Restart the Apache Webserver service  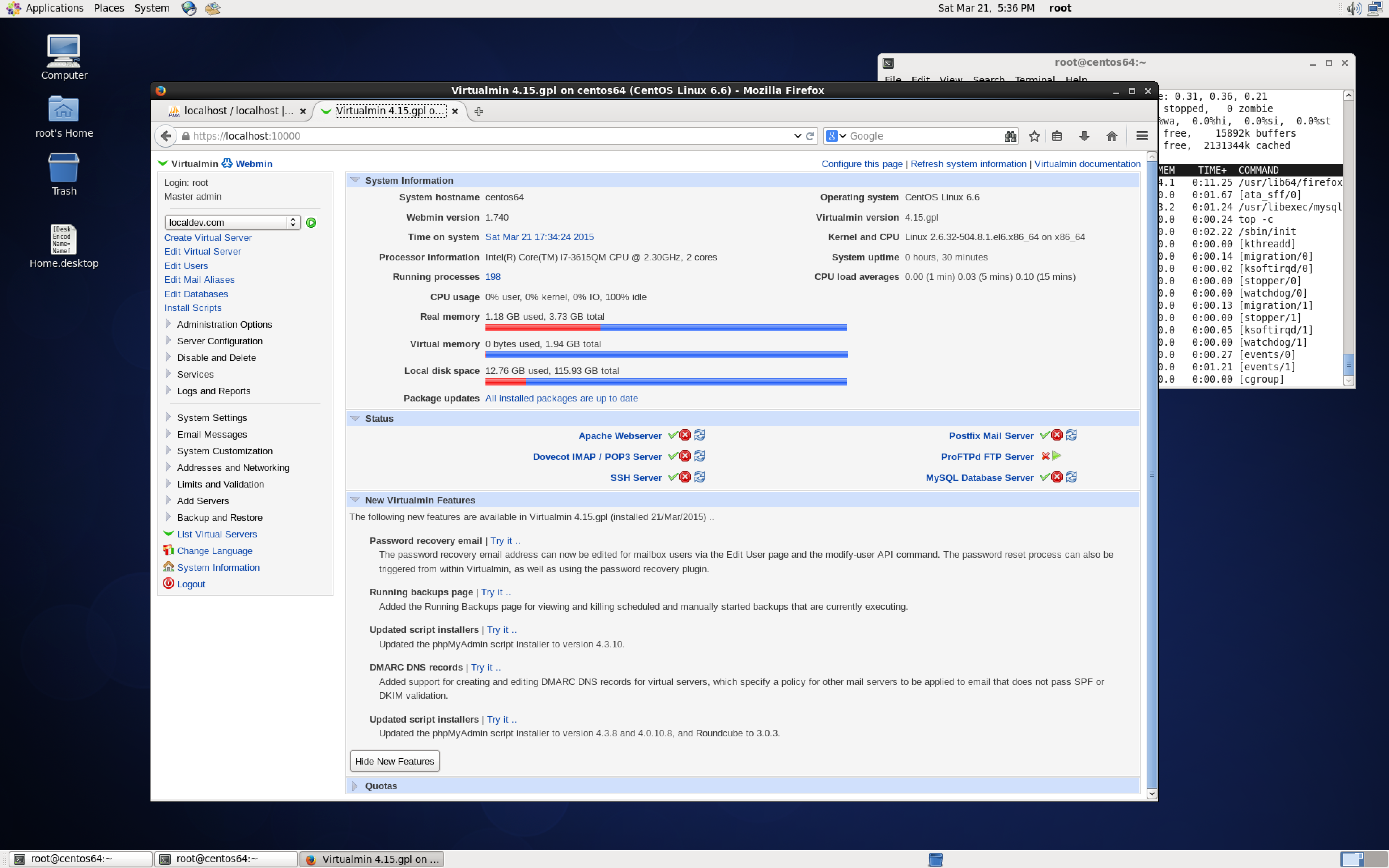(x=699, y=435)
